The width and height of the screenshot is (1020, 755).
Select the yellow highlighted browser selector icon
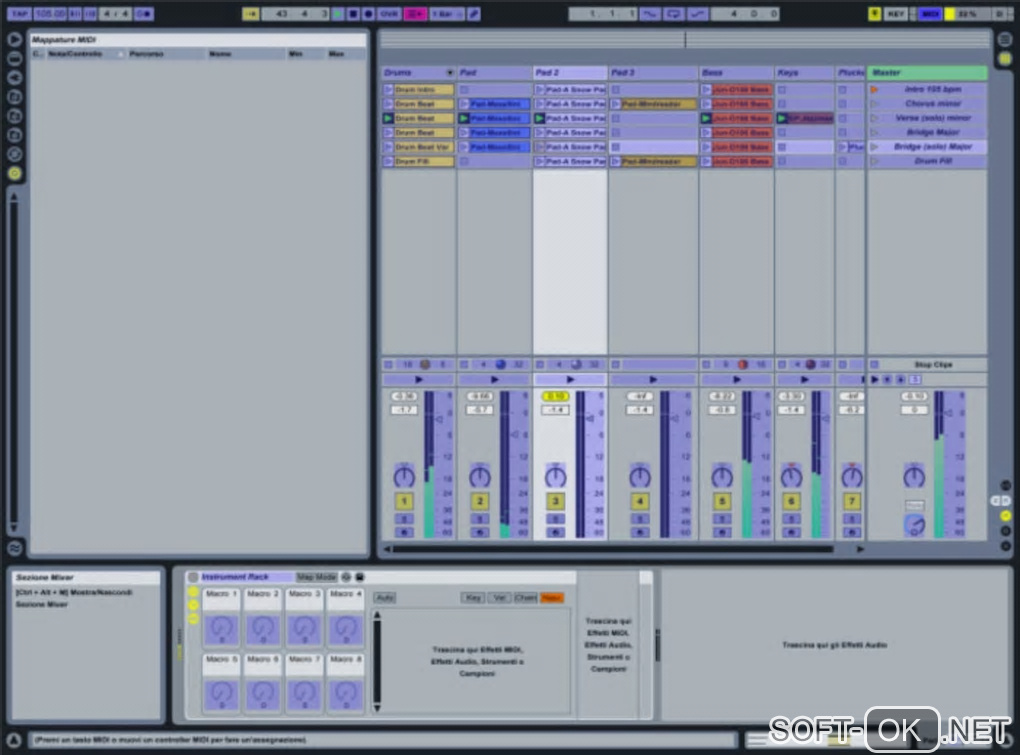point(14,173)
